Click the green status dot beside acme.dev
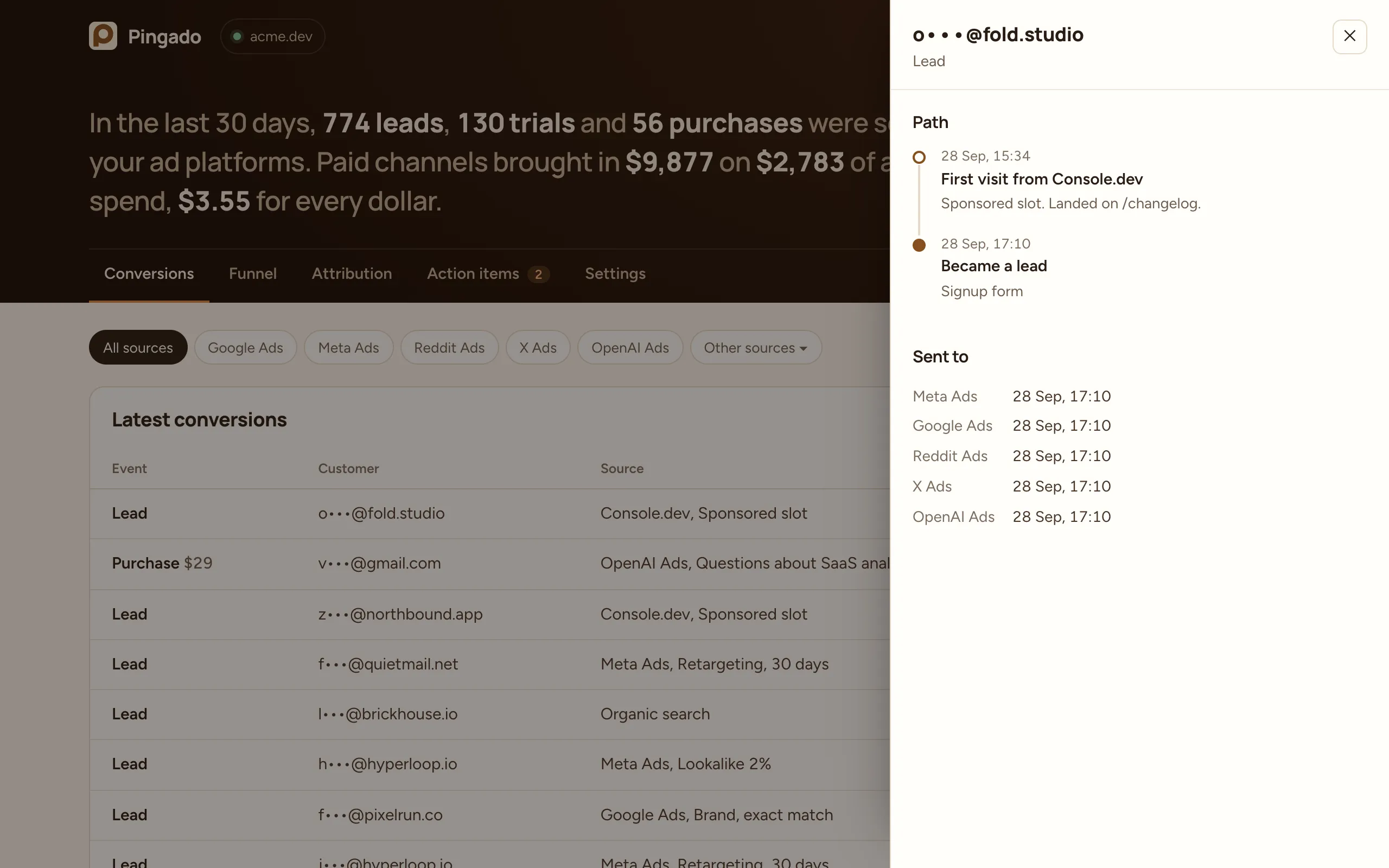 237,36
